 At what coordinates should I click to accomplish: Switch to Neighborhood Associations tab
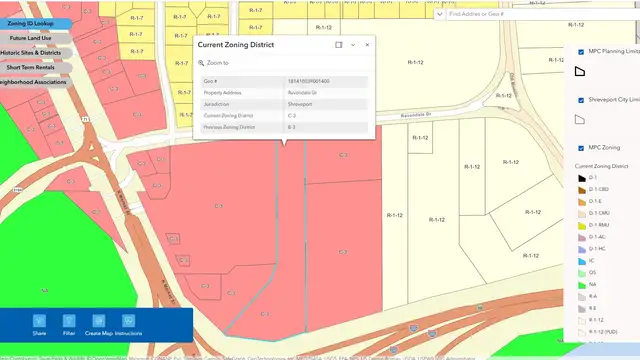point(33,82)
